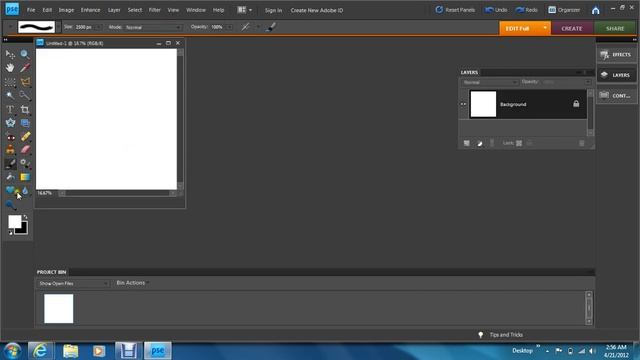Click Create New Adobe ID link

point(317,10)
